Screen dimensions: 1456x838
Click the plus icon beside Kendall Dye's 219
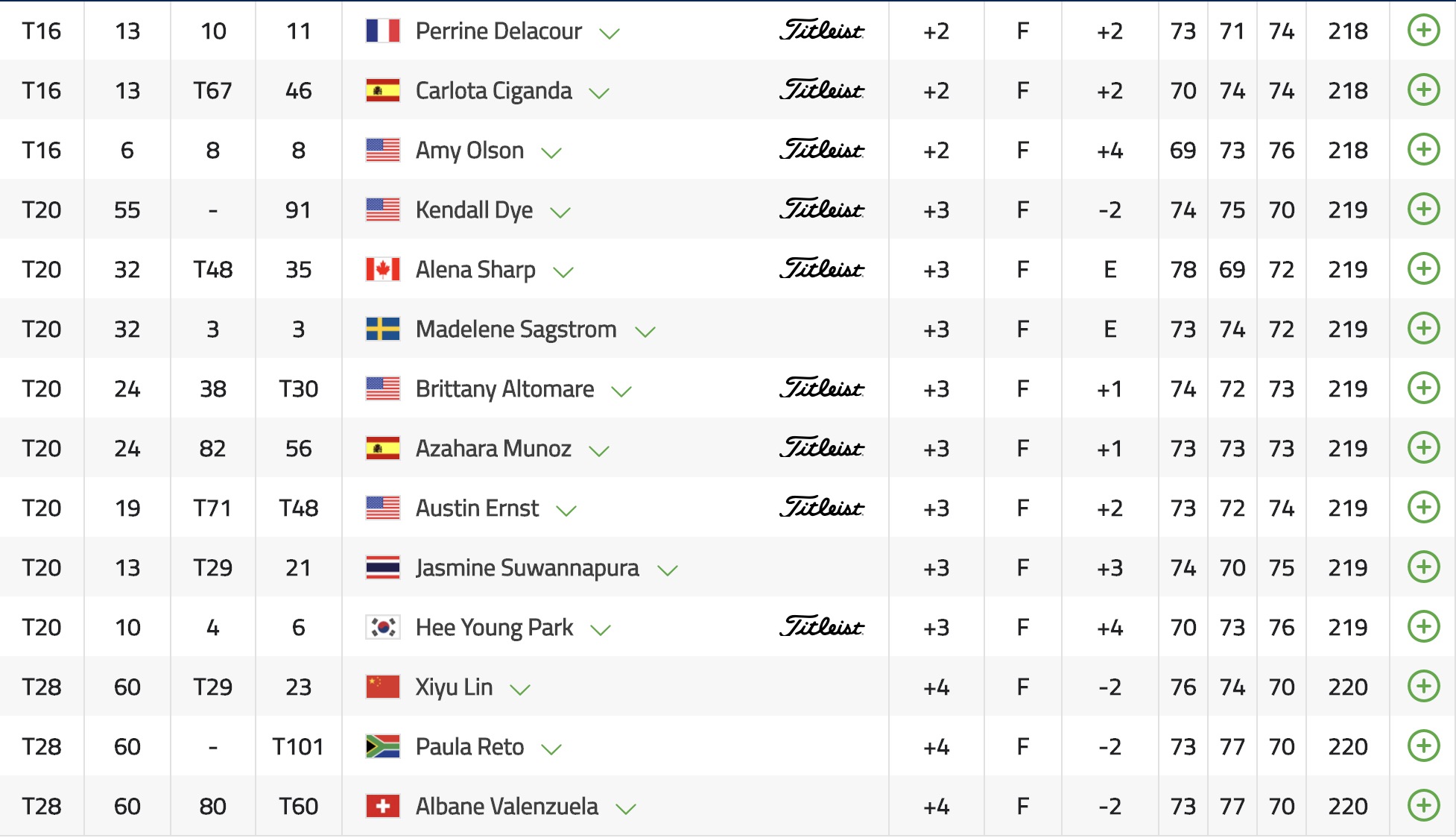tap(1423, 209)
